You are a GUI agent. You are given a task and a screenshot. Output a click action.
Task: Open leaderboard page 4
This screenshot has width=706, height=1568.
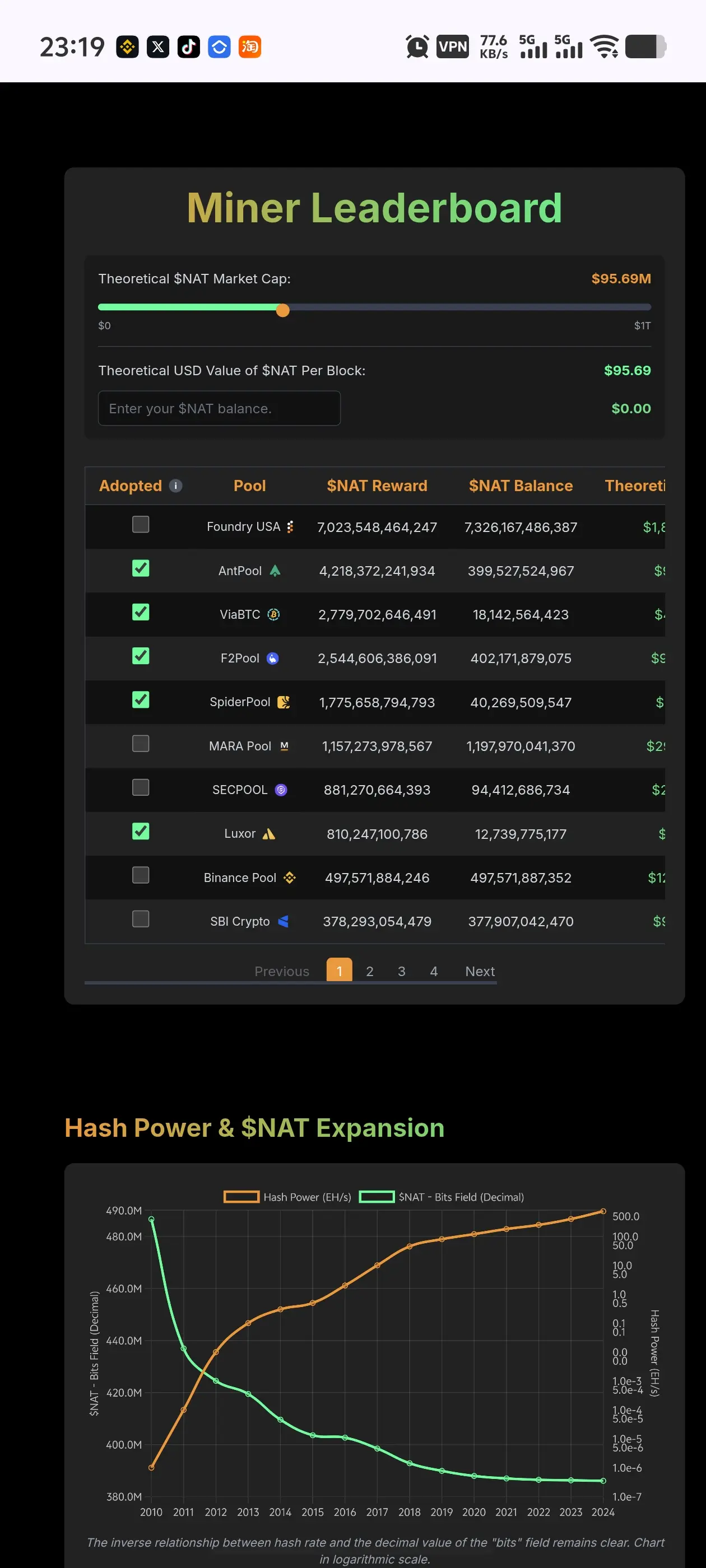(434, 971)
